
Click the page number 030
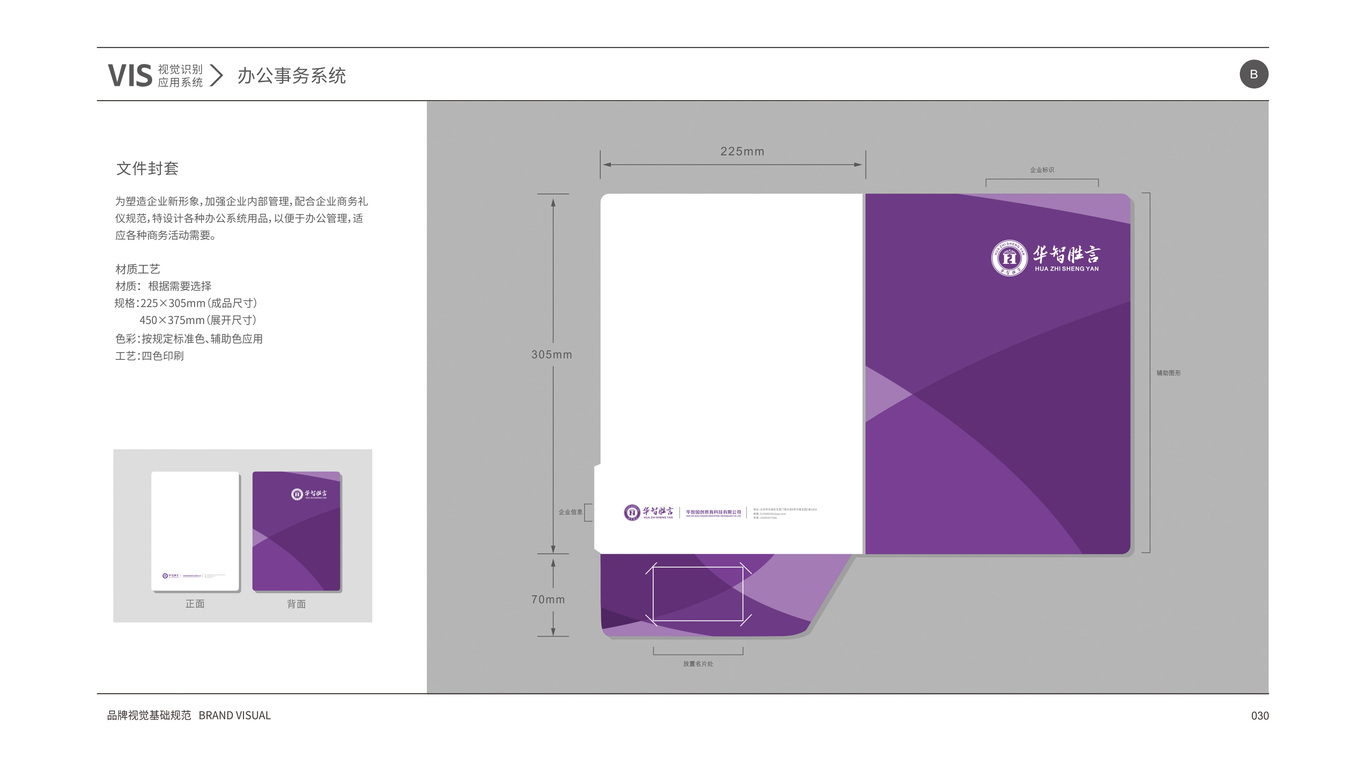[x=1259, y=715]
